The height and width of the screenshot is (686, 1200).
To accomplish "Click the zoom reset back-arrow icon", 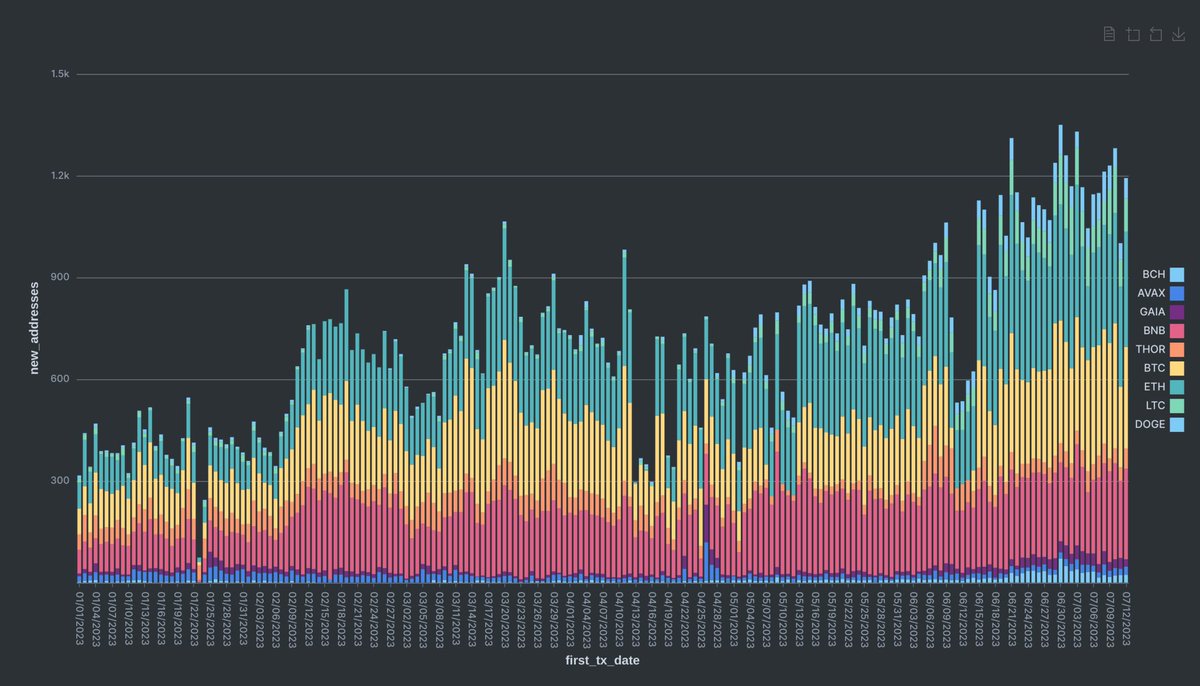I will tap(1156, 34).
